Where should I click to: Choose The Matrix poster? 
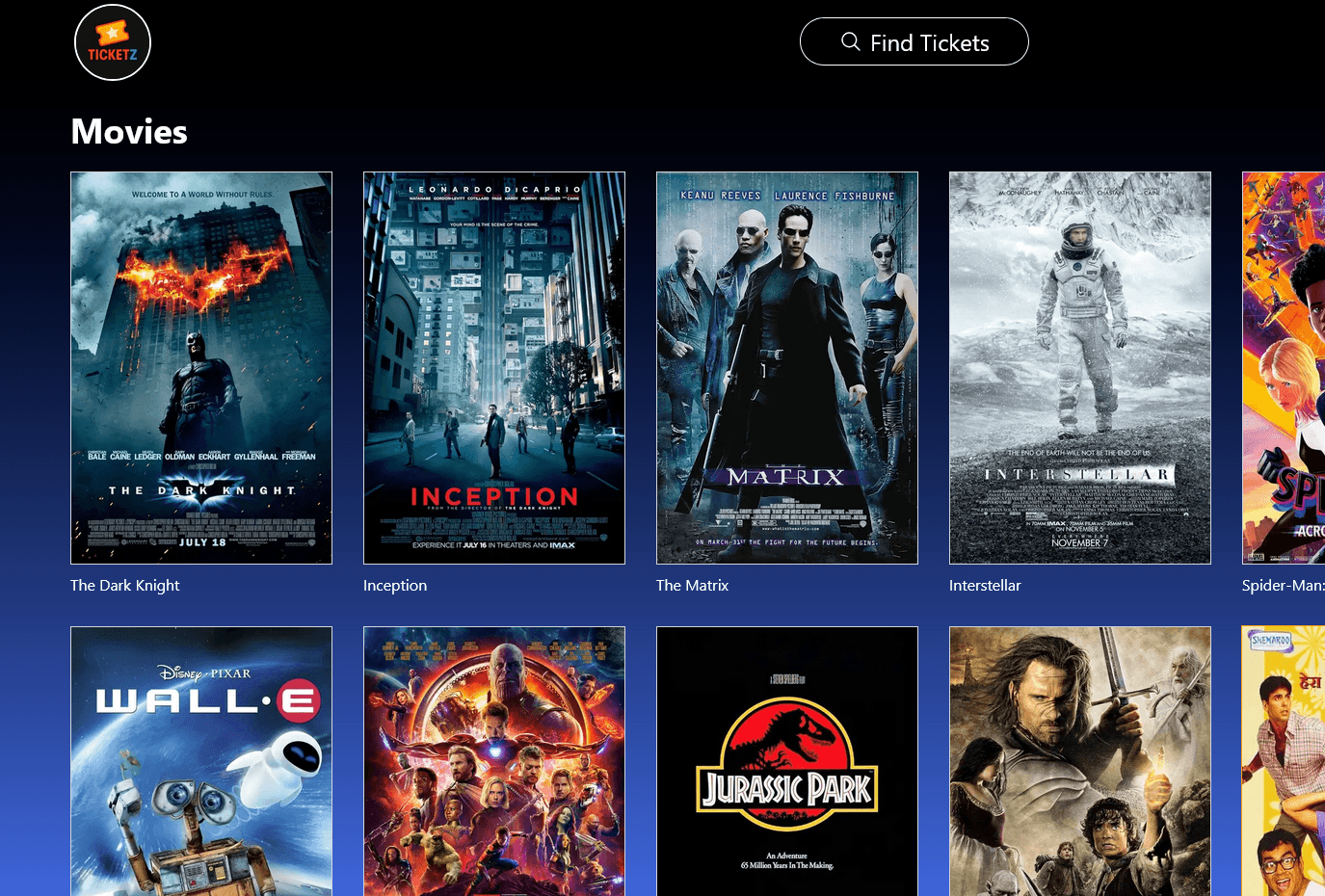pos(787,368)
